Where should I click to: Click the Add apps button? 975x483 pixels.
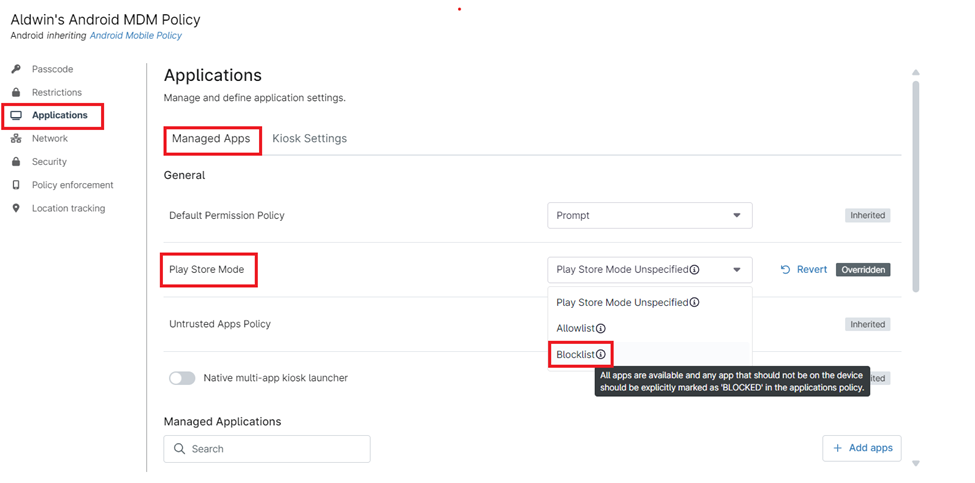[x=862, y=448]
